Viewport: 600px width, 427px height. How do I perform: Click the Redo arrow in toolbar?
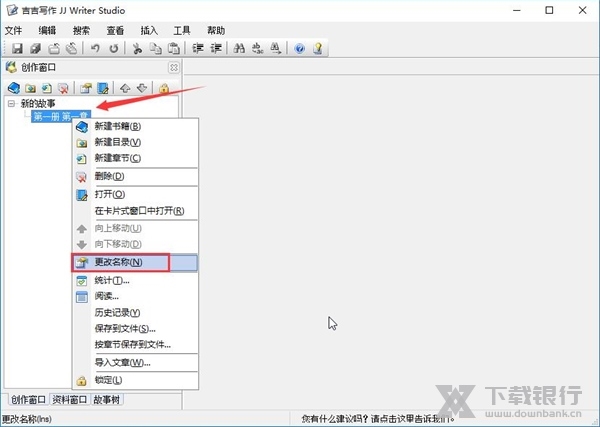click(114, 48)
